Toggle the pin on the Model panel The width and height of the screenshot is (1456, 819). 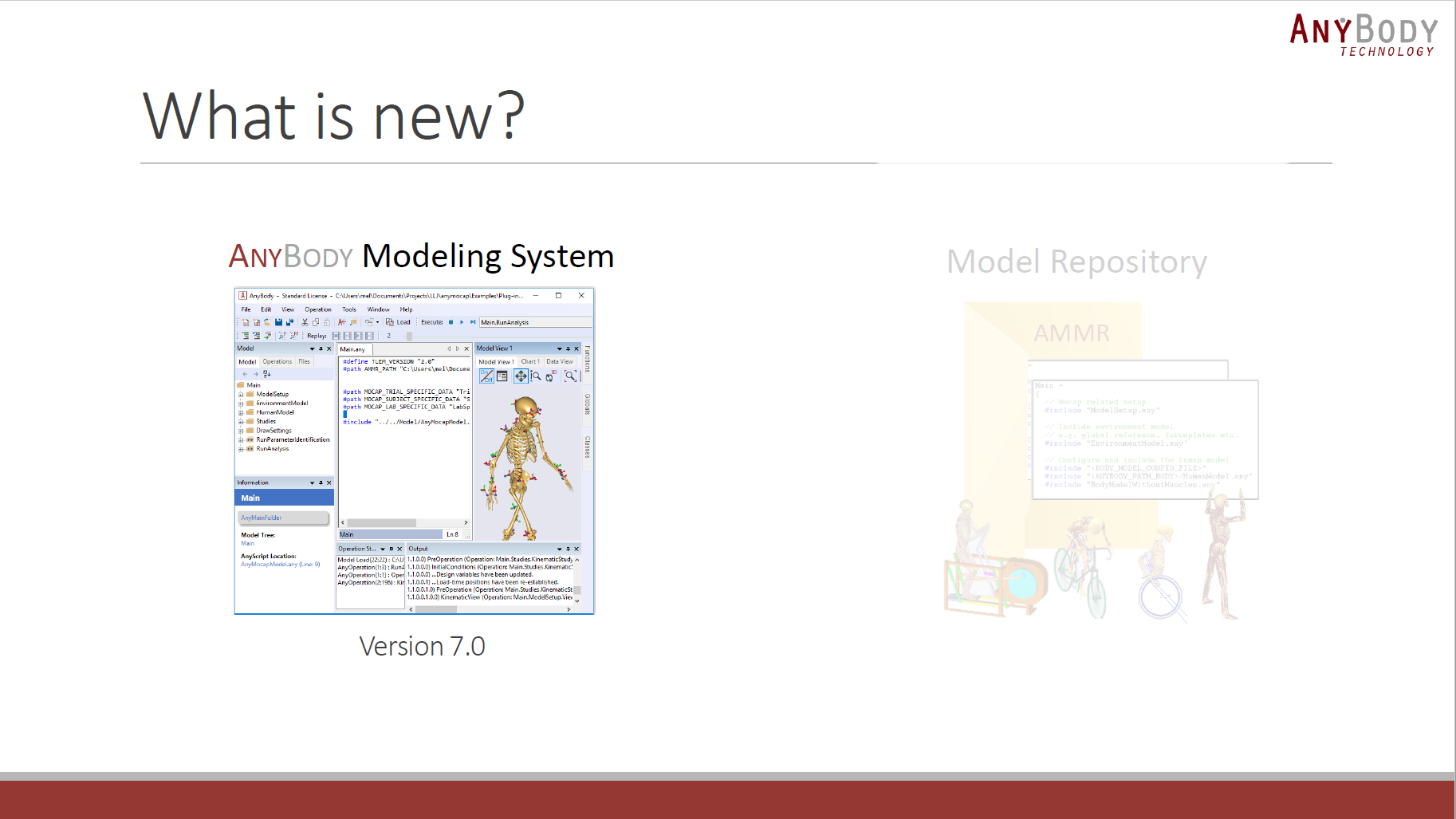tap(321, 348)
